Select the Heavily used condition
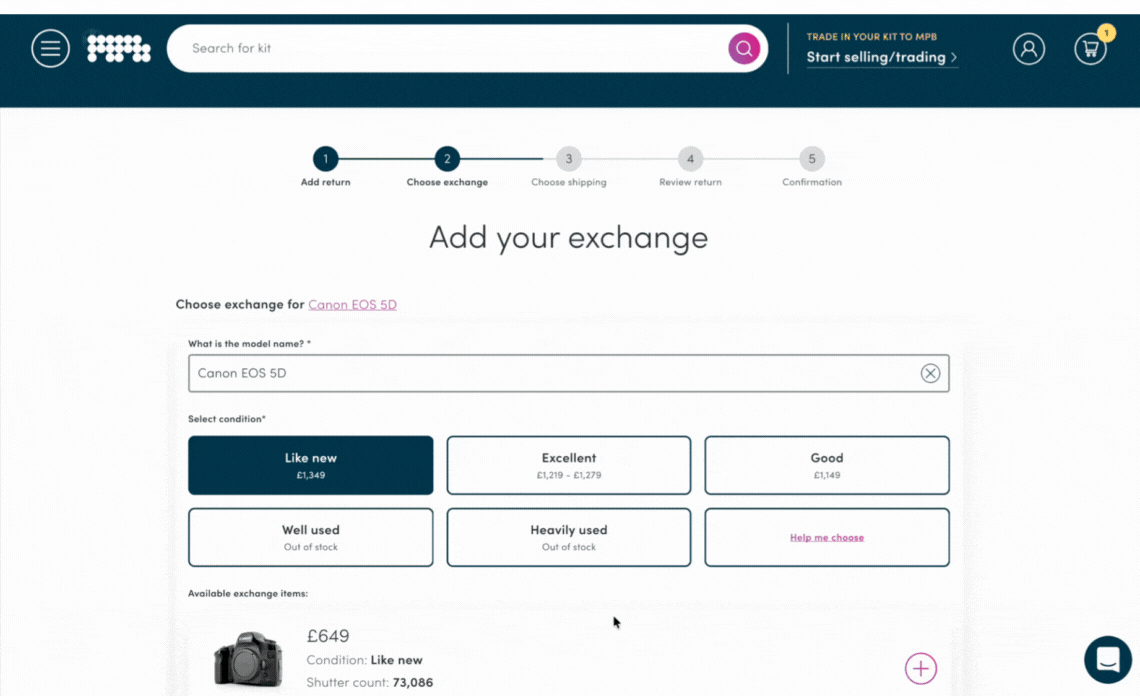The height and width of the screenshot is (696, 1140). click(x=569, y=537)
